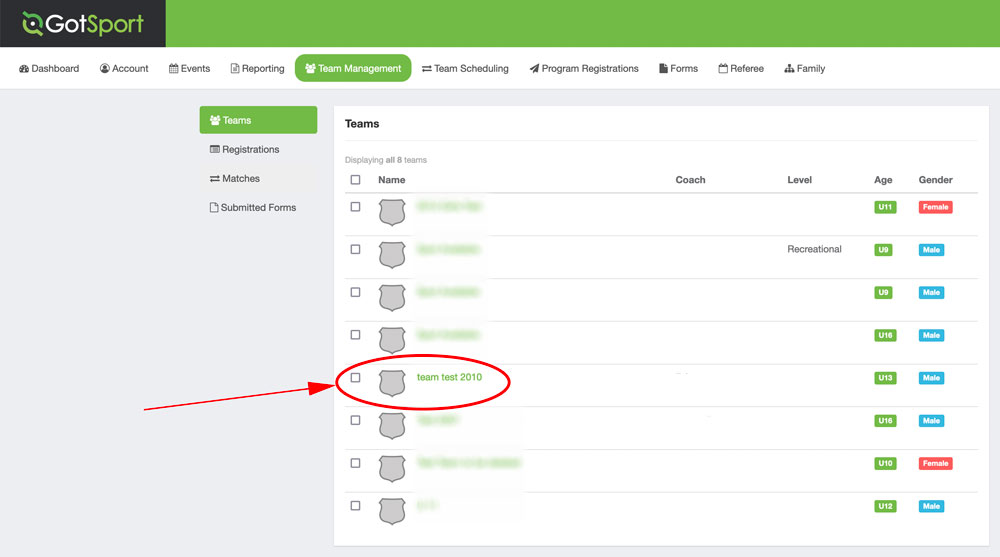The image size is (1000, 557).
Task: Open the Dashboard nav item
Action: click(49, 69)
